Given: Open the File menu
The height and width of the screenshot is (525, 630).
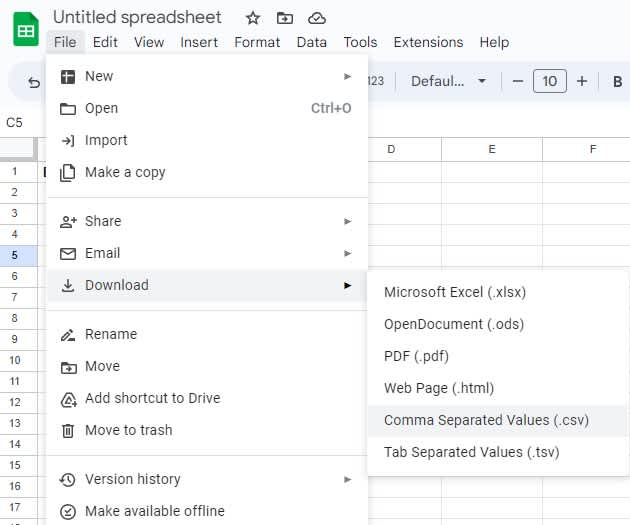Looking at the screenshot, I should [65, 42].
